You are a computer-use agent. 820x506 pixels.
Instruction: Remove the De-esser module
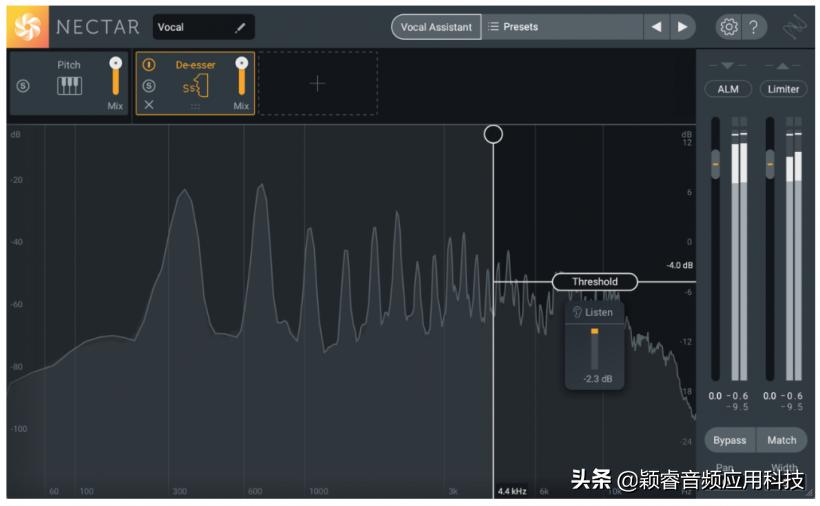pyautogui.click(x=149, y=105)
